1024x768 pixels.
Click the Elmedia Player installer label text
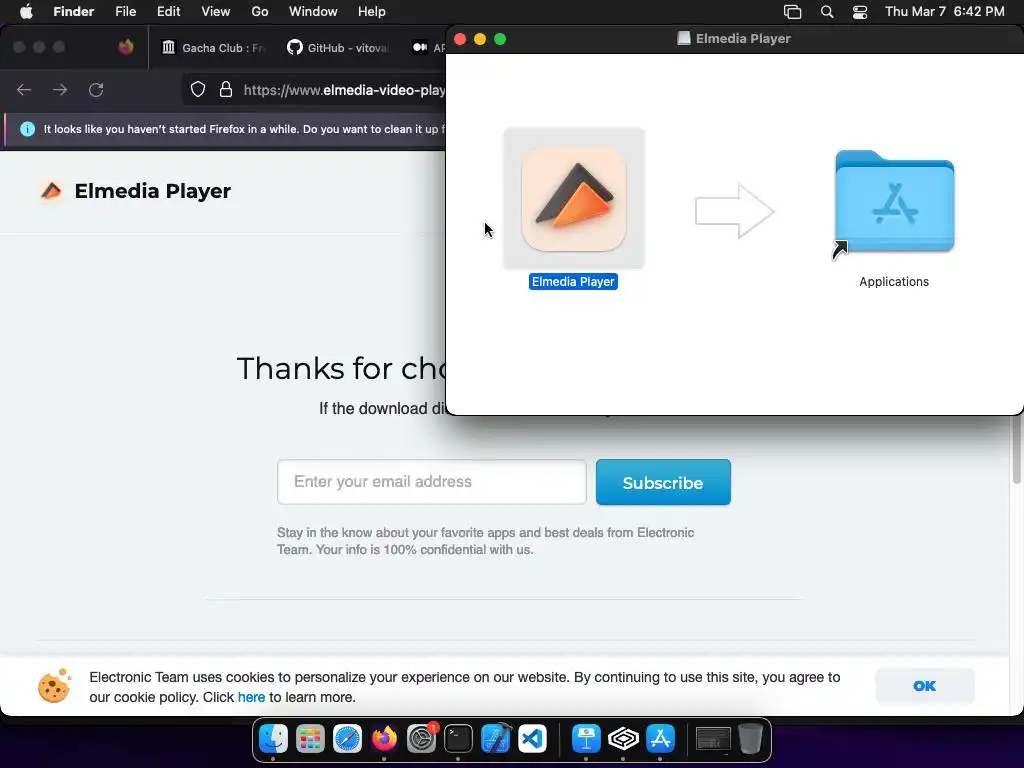573,281
